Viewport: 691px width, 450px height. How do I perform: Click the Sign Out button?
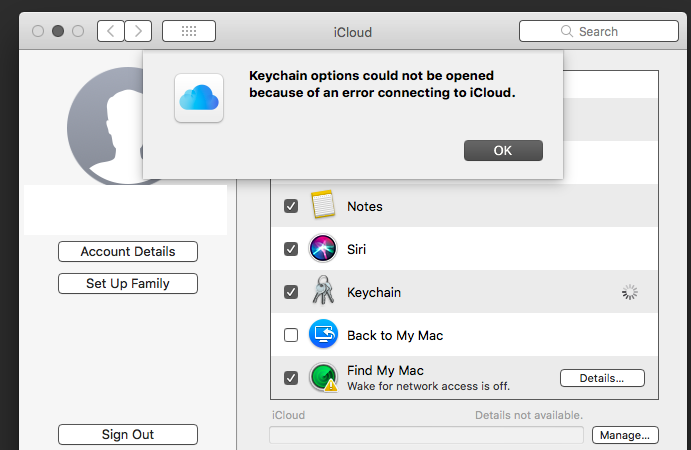coord(128,435)
